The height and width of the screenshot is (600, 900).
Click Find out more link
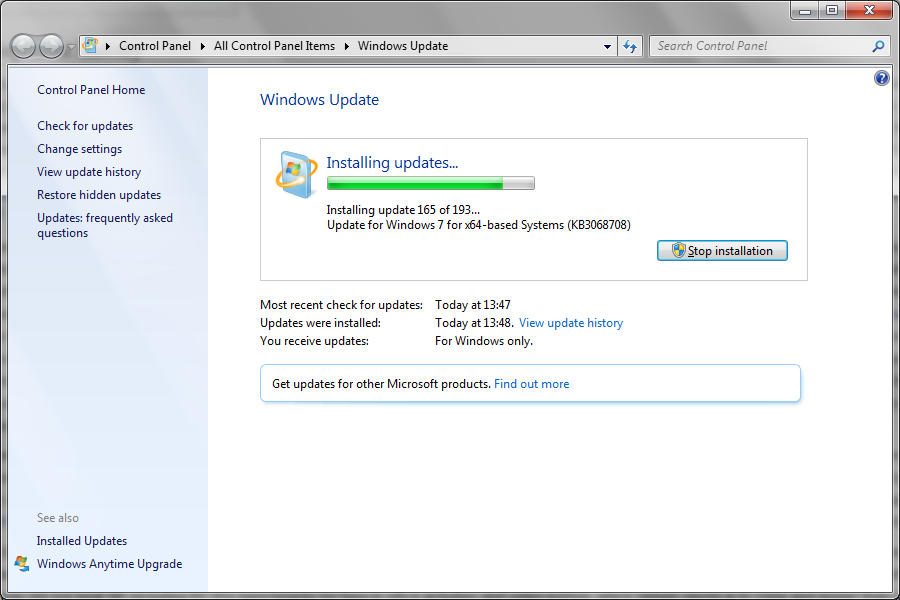[x=532, y=384]
